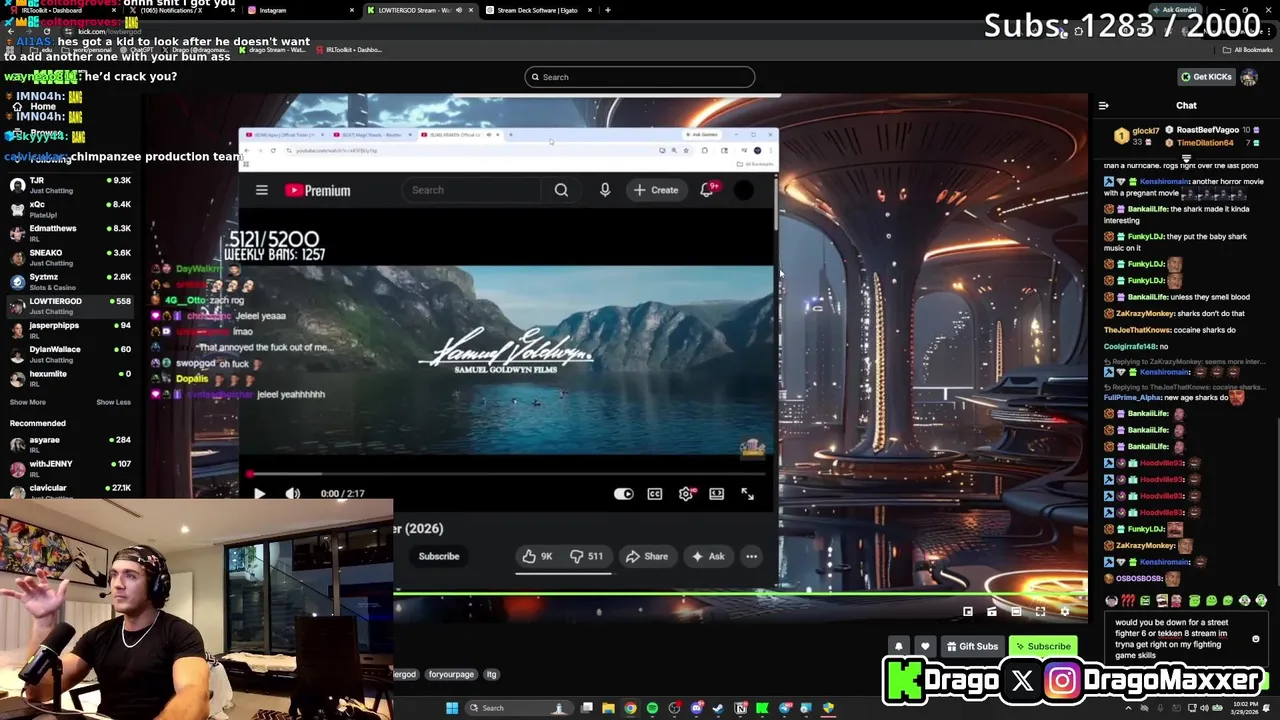Open TJR channel in sidebar

pos(70,185)
